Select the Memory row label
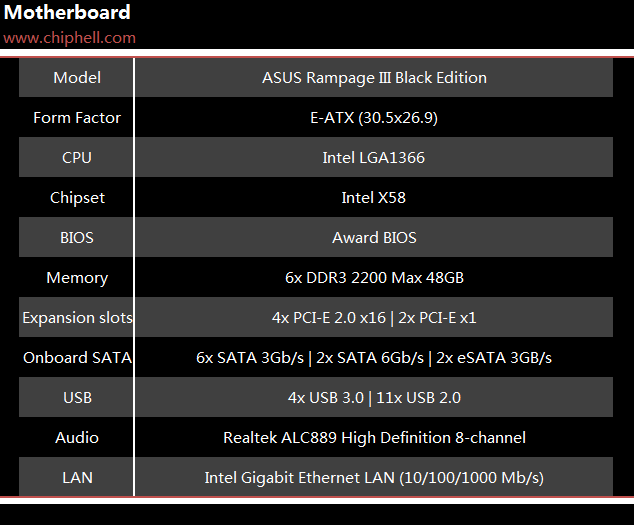Viewport: 634px width, 525px height. (x=77, y=278)
